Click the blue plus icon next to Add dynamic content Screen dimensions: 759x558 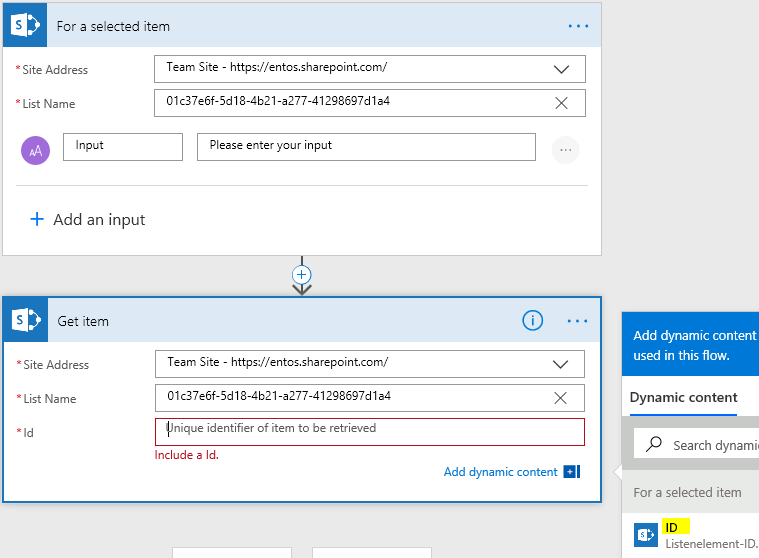point(571,471)
